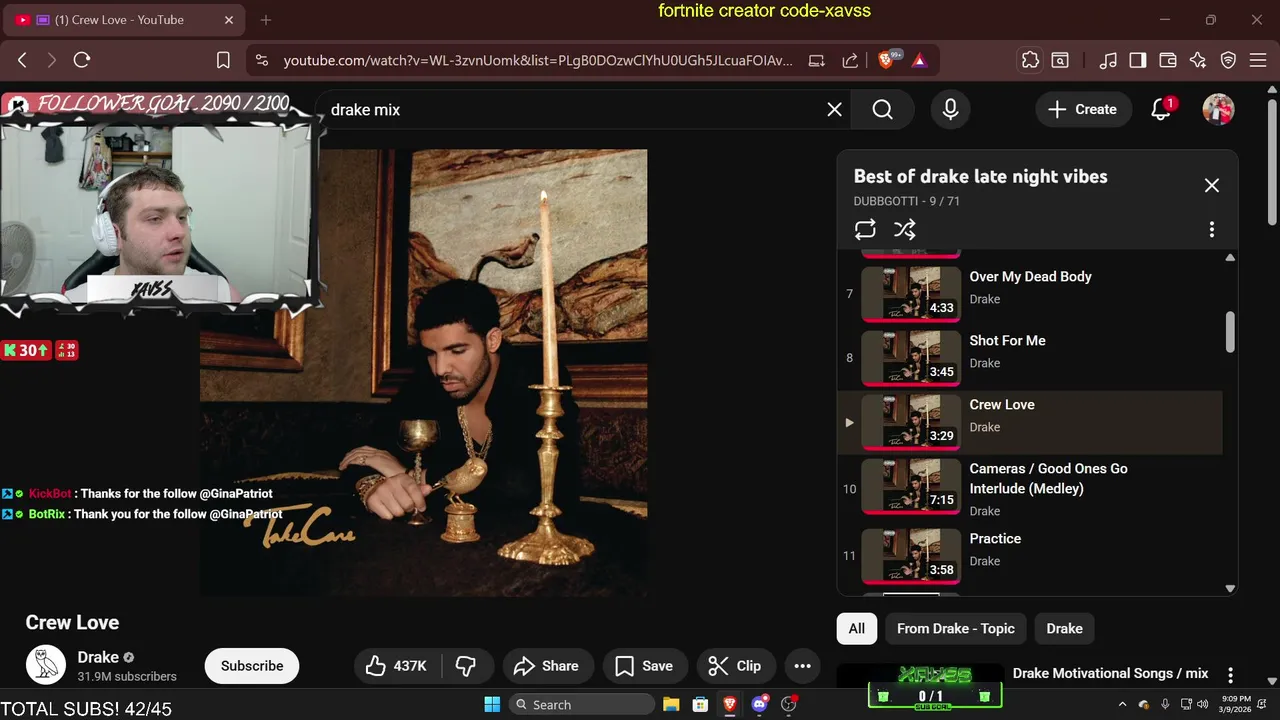Select currently playing Crew Love item
This screenshot has width=1280, height=720.
(x=1030, y=422)
